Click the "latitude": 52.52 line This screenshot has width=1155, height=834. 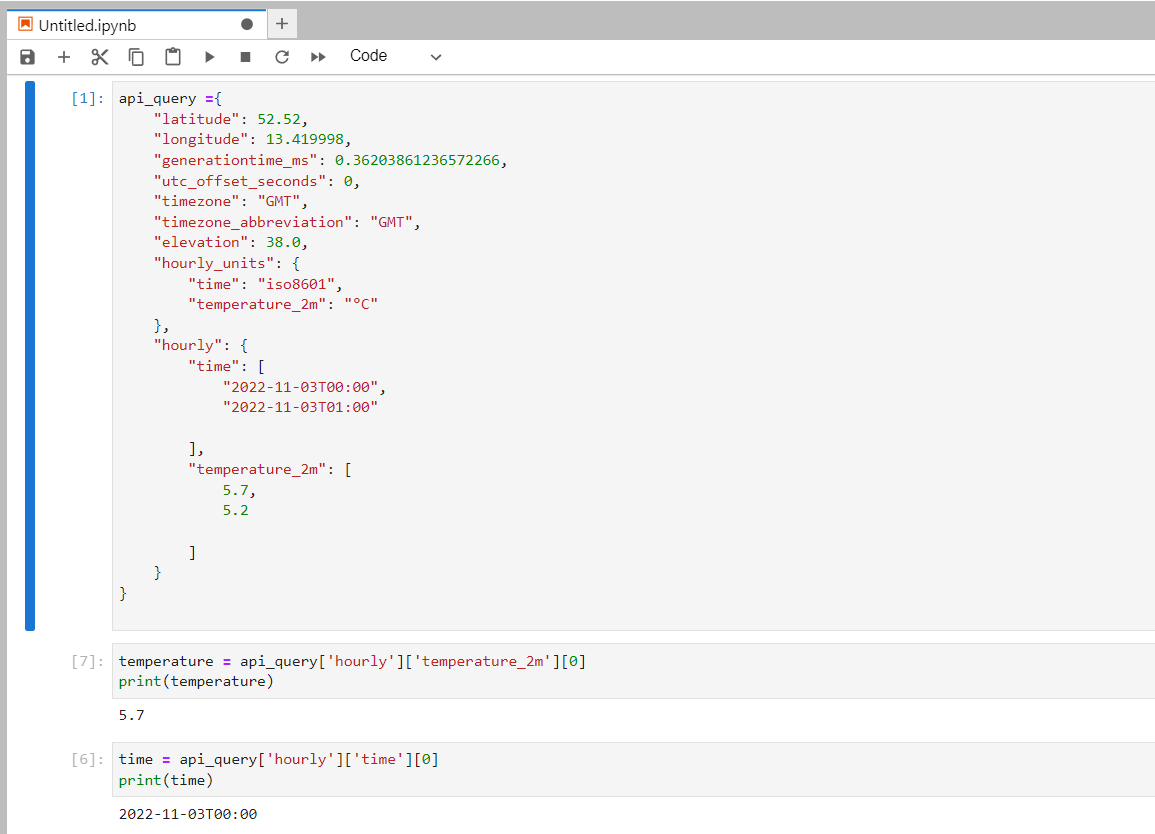(231, 119)
